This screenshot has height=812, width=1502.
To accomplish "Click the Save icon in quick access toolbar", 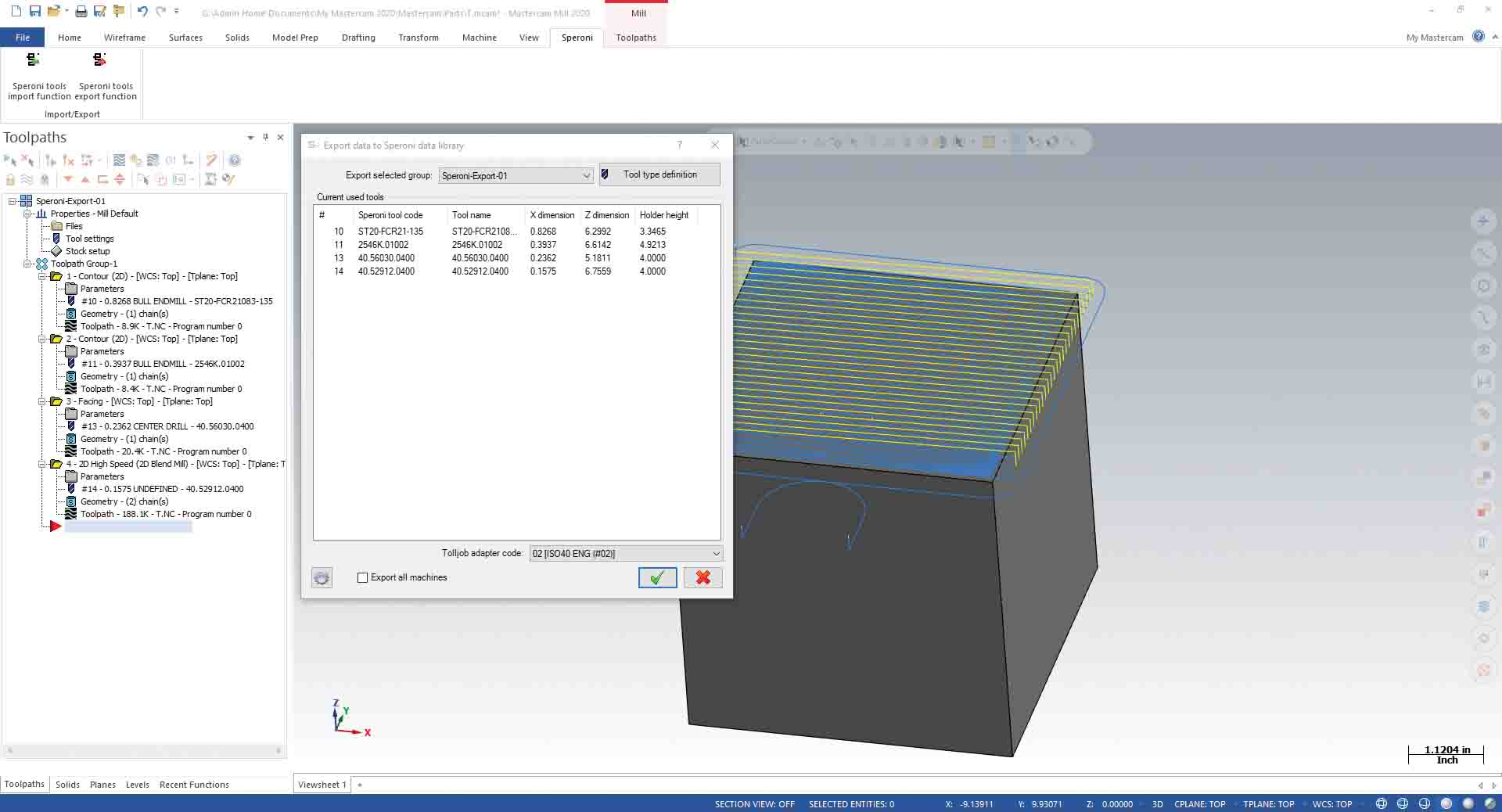I will (35, 11).
